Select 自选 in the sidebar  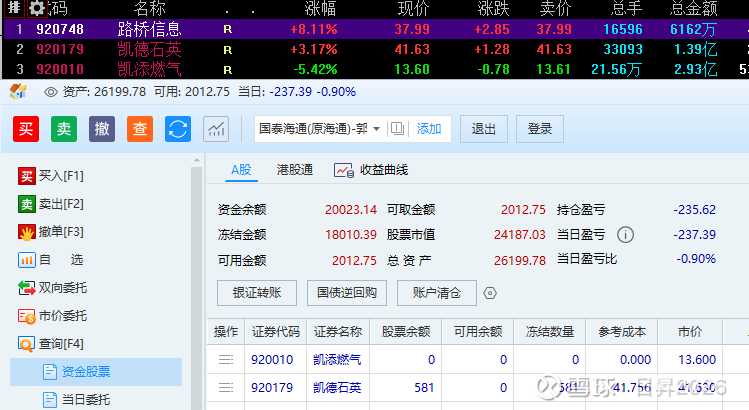[51, 260]
